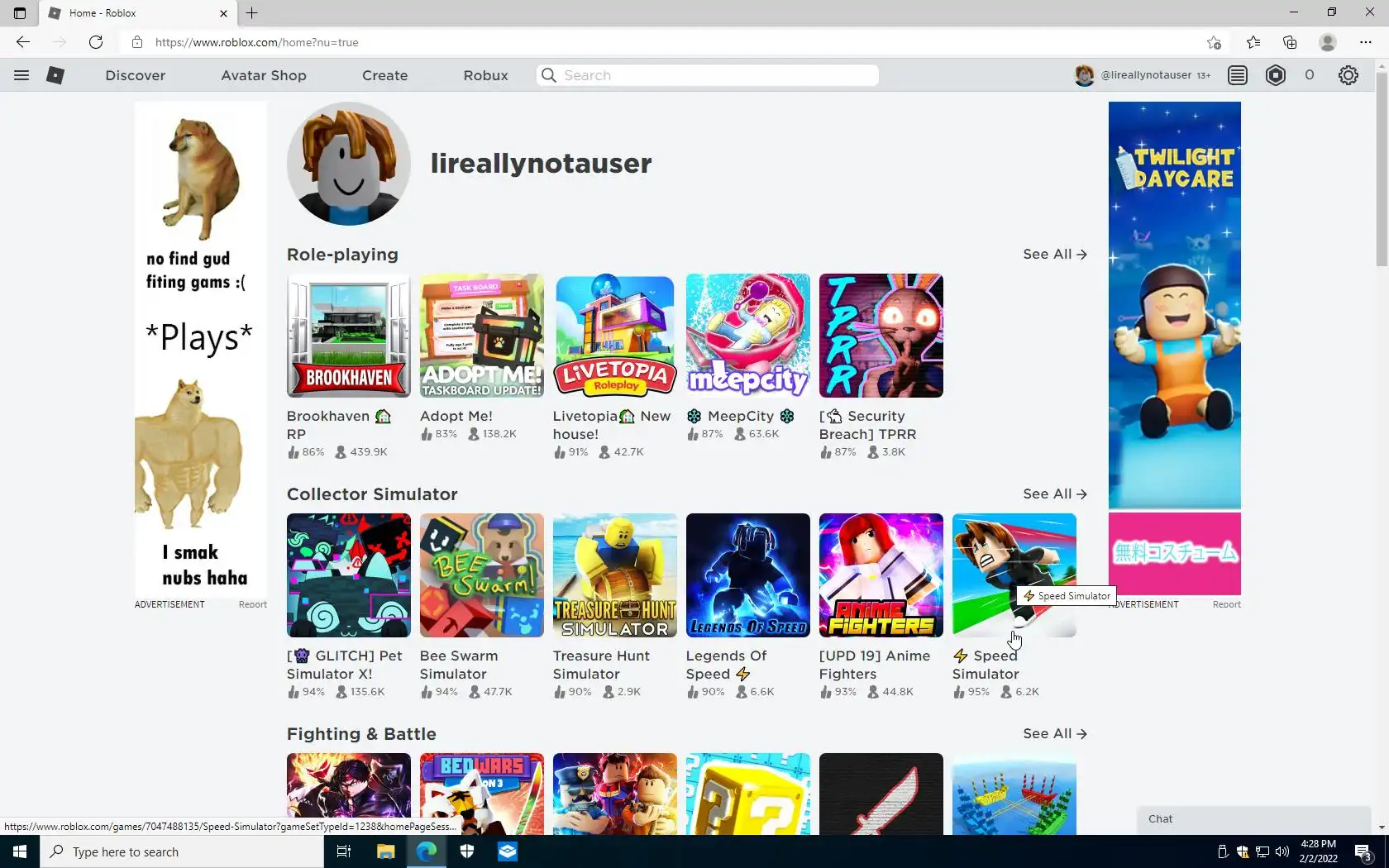Viewport: 1389px width, 868px height.
Task: Open the hamburger navigation menu
Action: click(21, 75)
